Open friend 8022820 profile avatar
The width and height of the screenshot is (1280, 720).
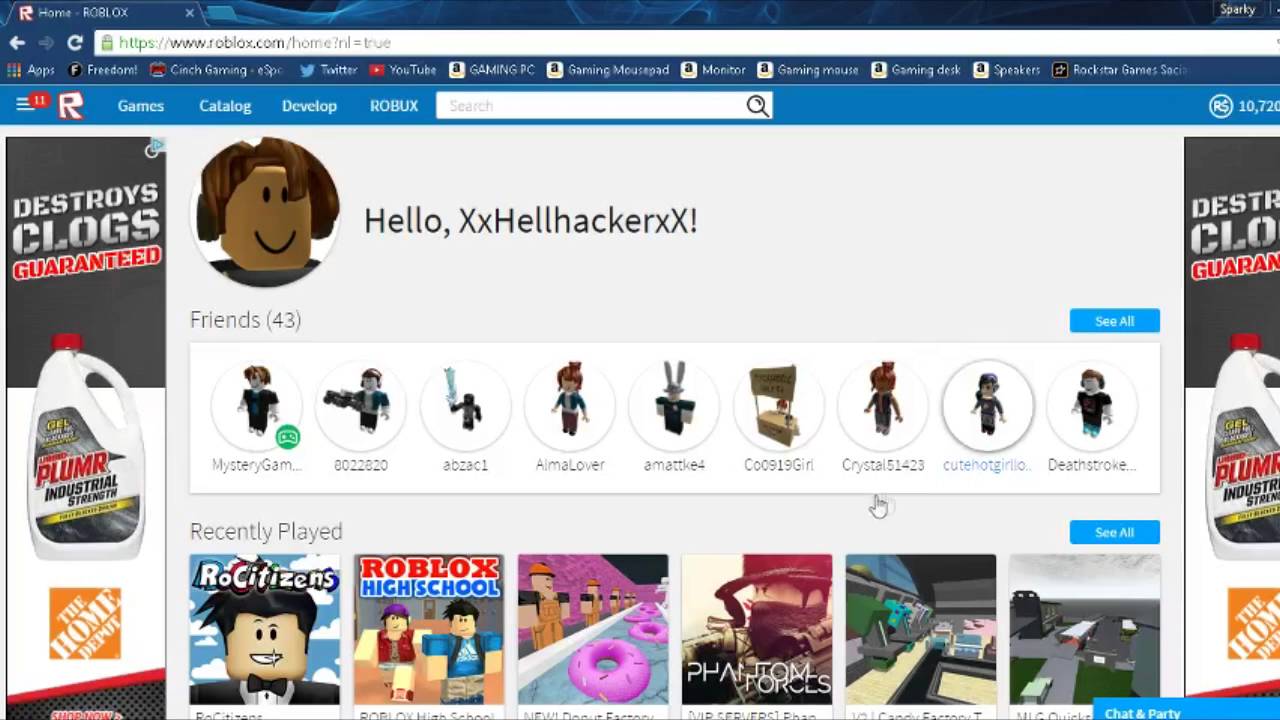point(361,404)
